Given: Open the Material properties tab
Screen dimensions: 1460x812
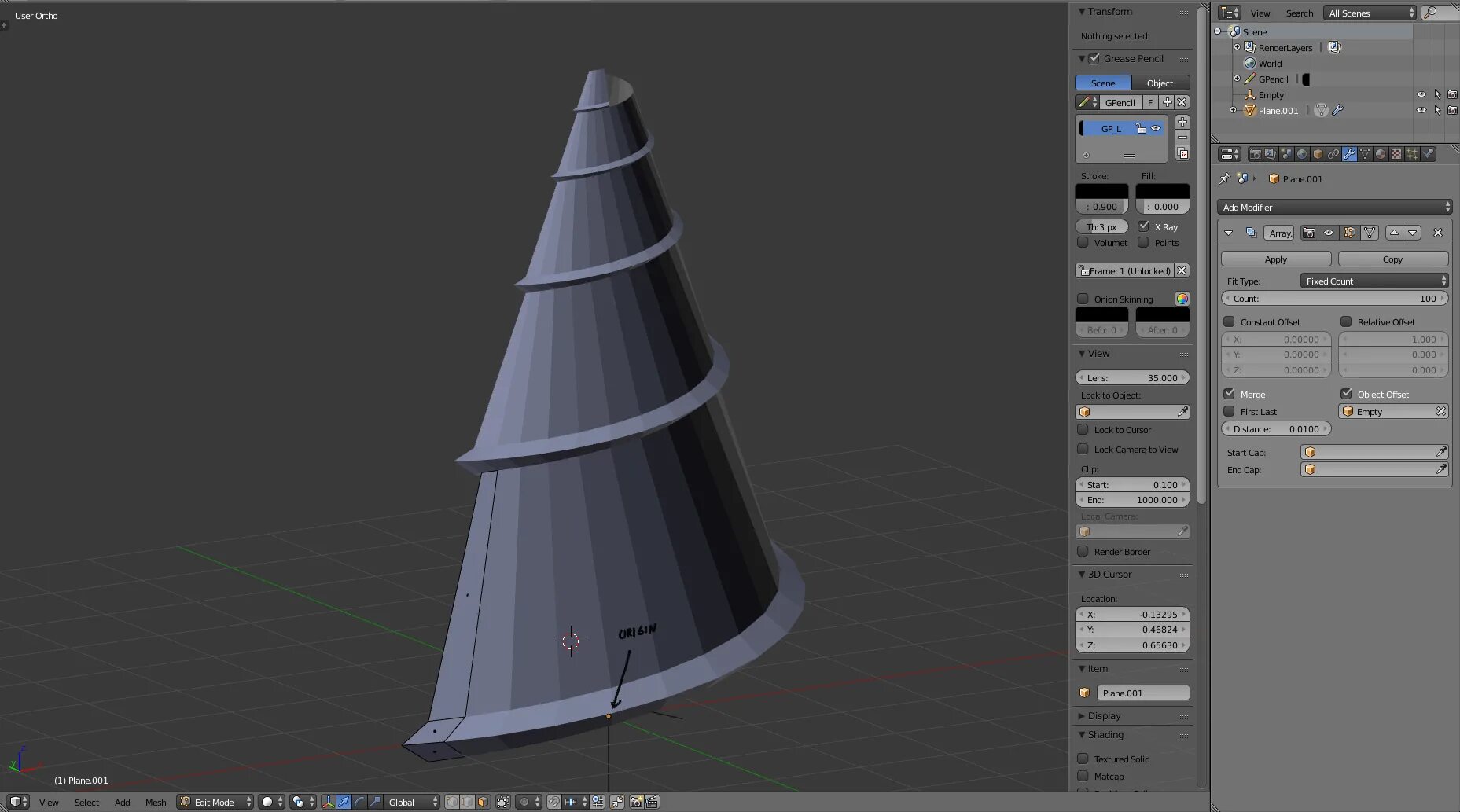Looking at the screenshot, I should coord(1381,154).
